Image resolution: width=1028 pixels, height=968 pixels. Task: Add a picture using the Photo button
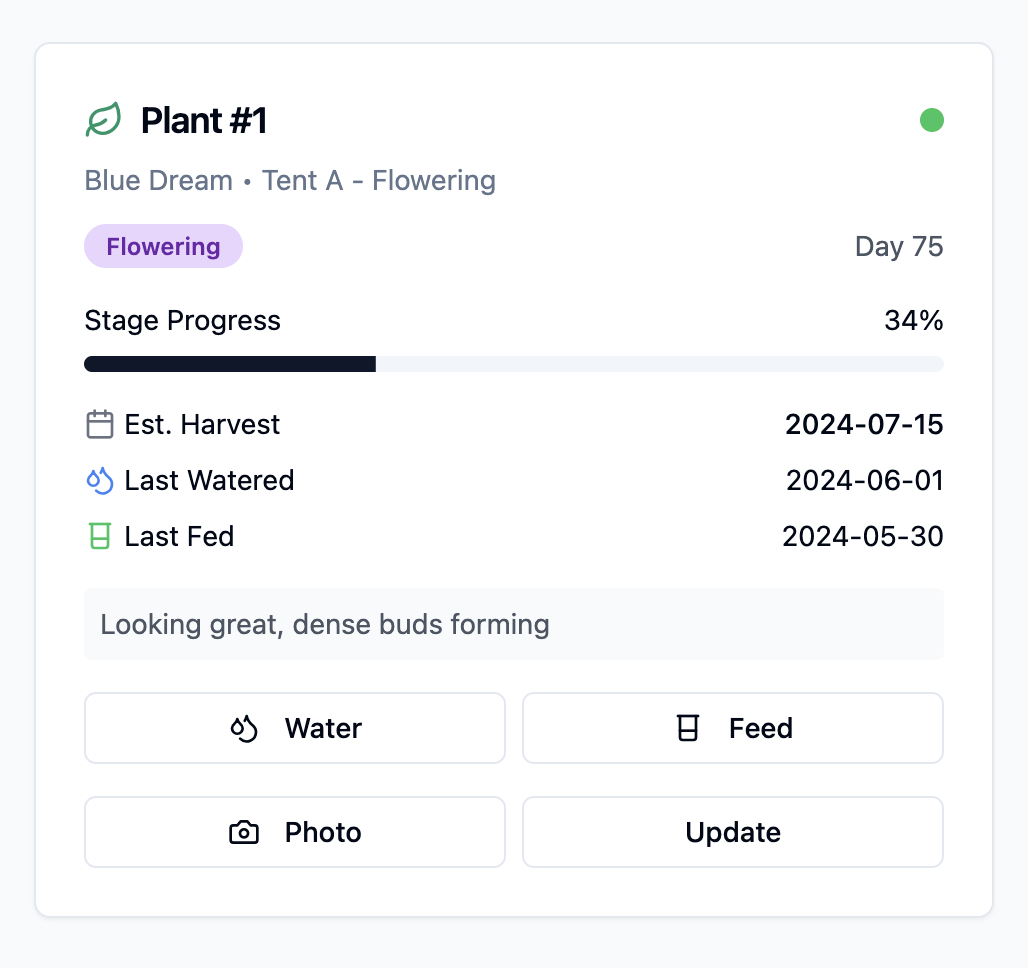(x=295, y=832)
